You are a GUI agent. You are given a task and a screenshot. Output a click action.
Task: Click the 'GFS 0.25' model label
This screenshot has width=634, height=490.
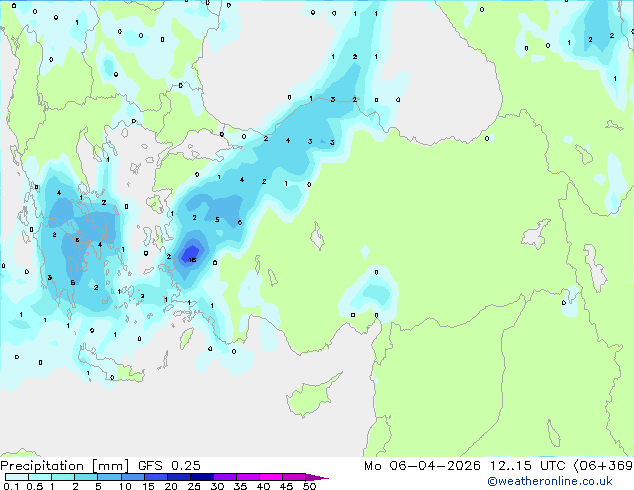(169, 466)
